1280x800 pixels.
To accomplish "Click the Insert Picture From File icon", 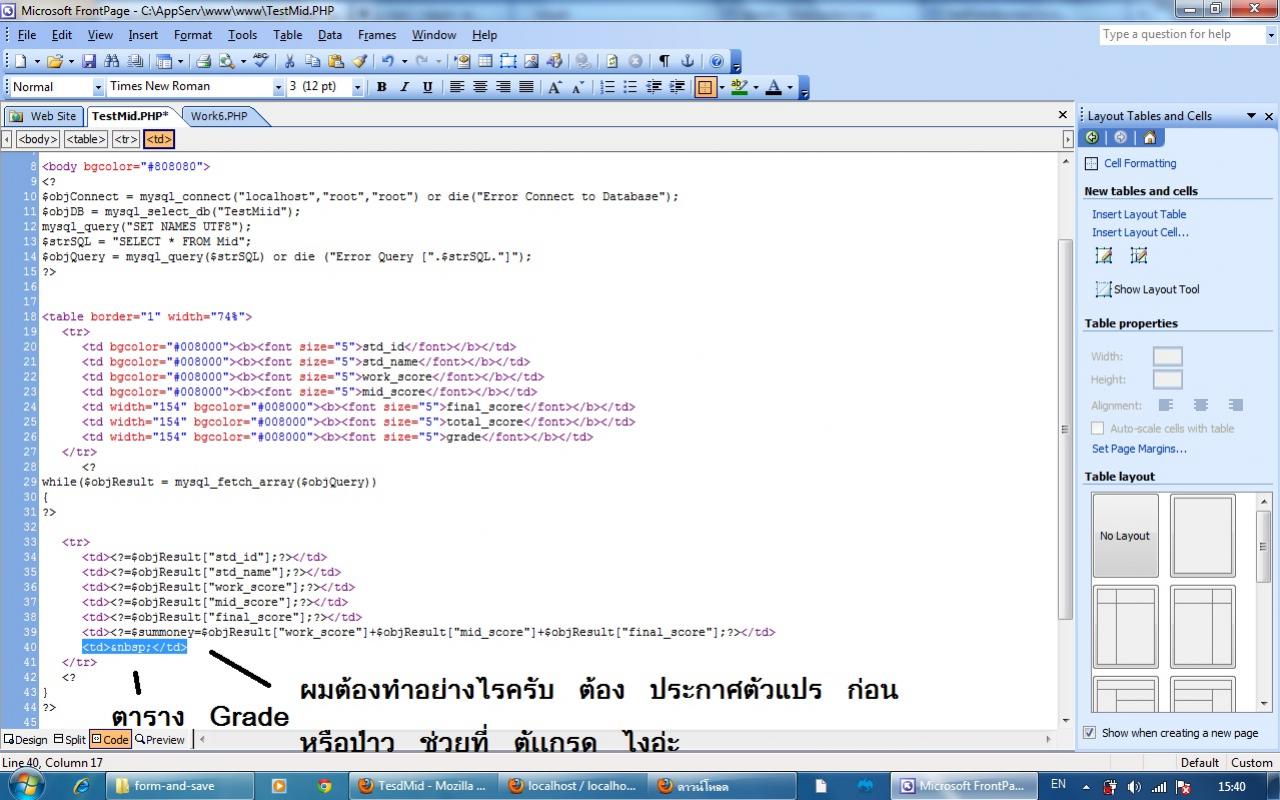I will tap(531, 61).
